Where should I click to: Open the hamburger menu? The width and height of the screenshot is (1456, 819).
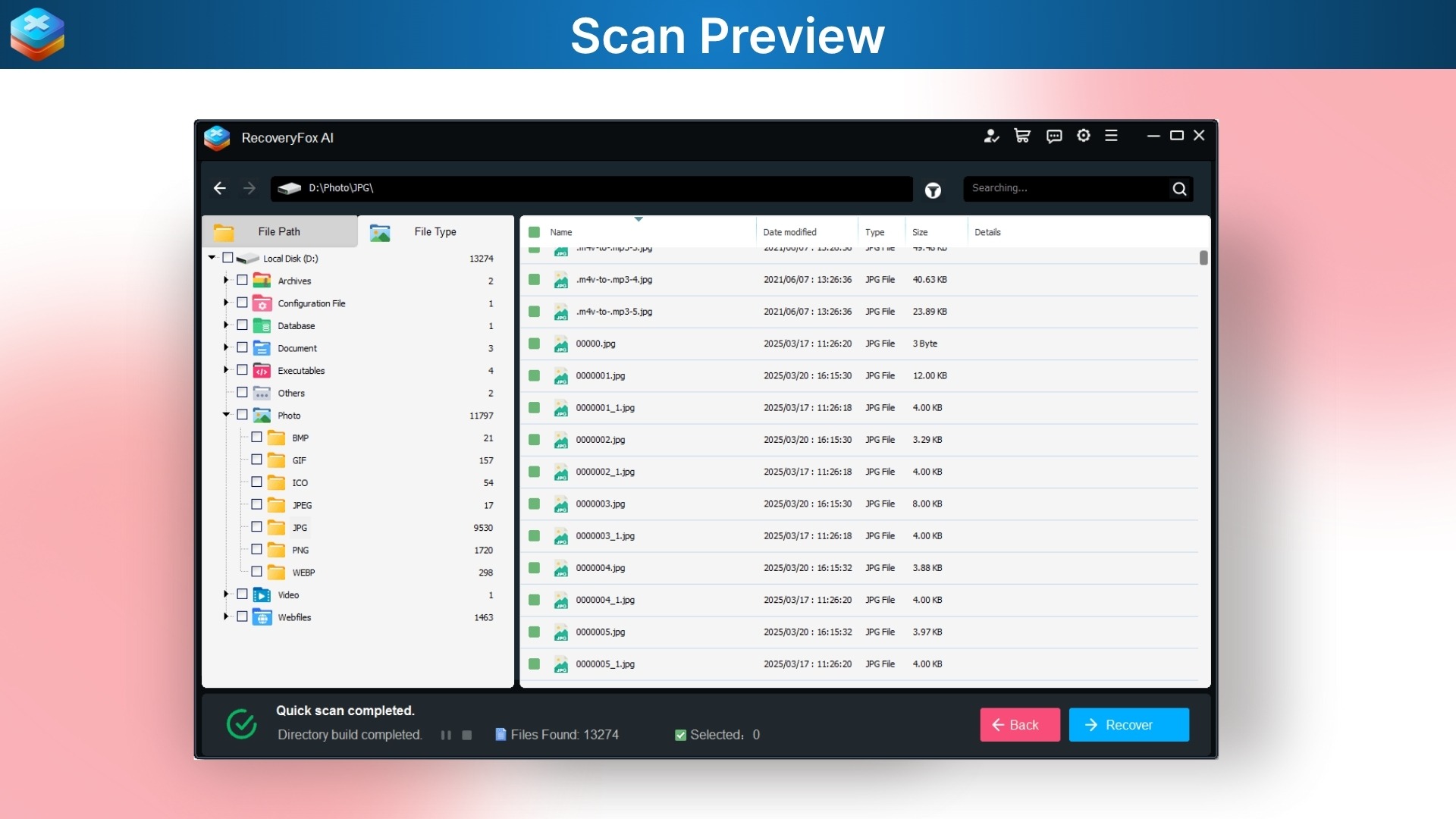(1112, 136)
